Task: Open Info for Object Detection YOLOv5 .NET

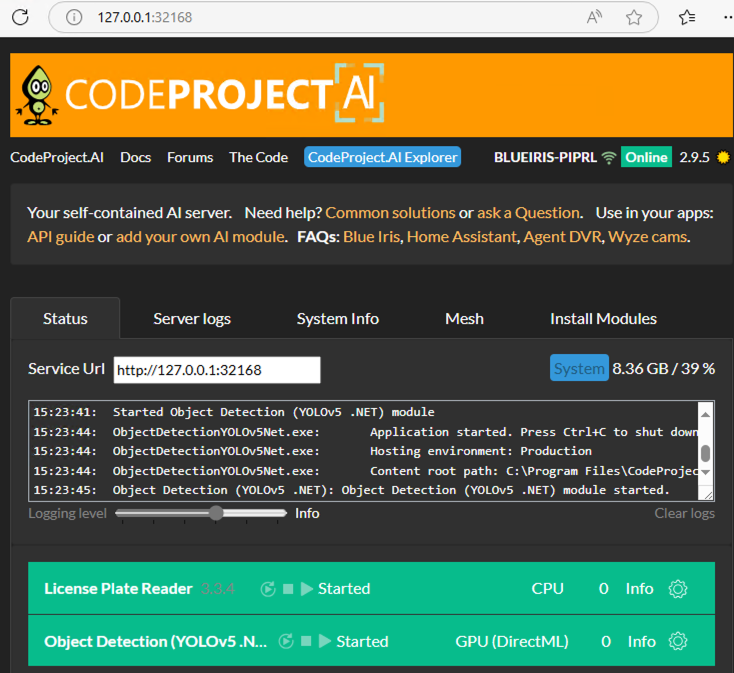Action: click(642, 641)
